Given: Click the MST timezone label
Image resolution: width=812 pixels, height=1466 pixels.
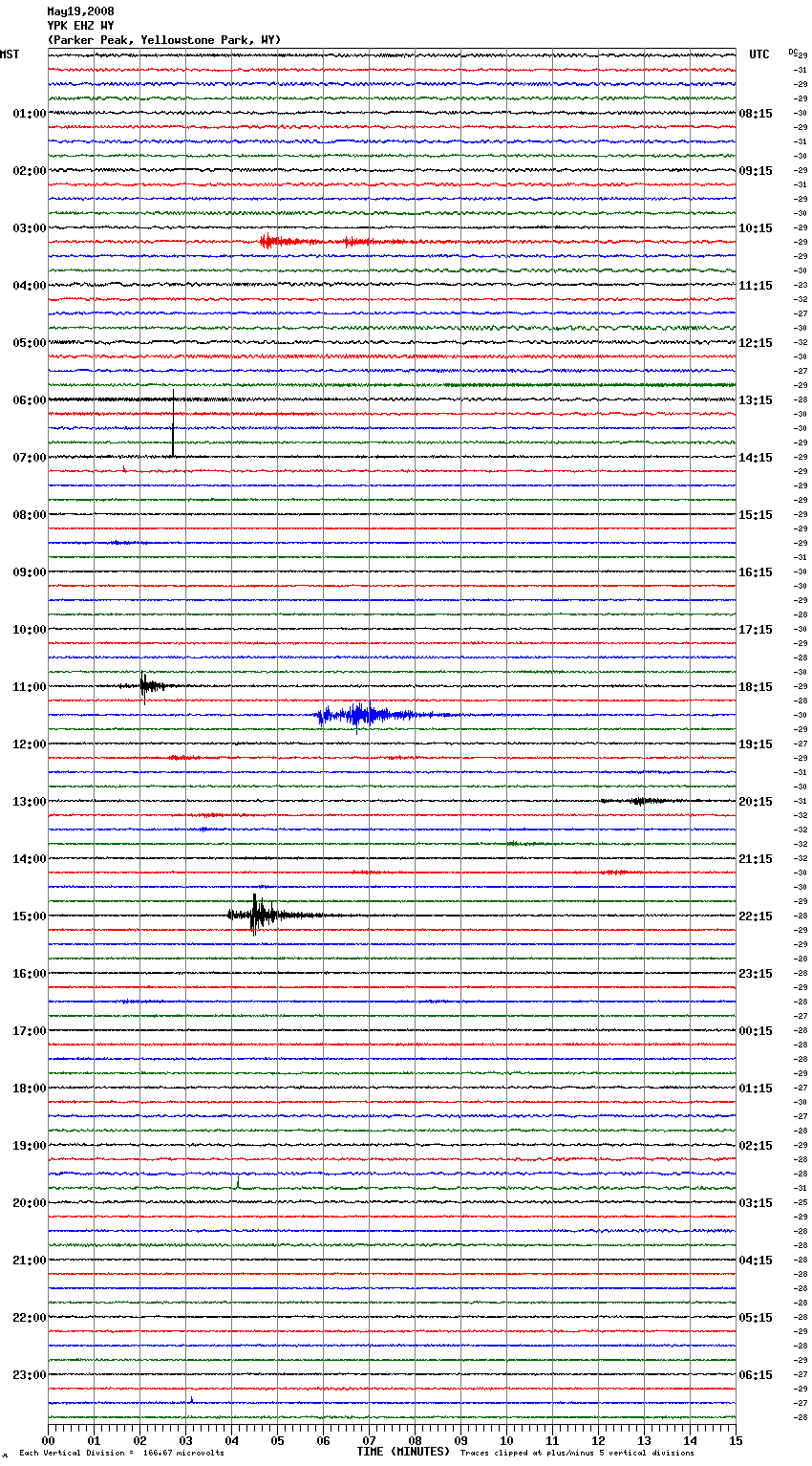Looking at the screenshot, I should coord(10,54).
